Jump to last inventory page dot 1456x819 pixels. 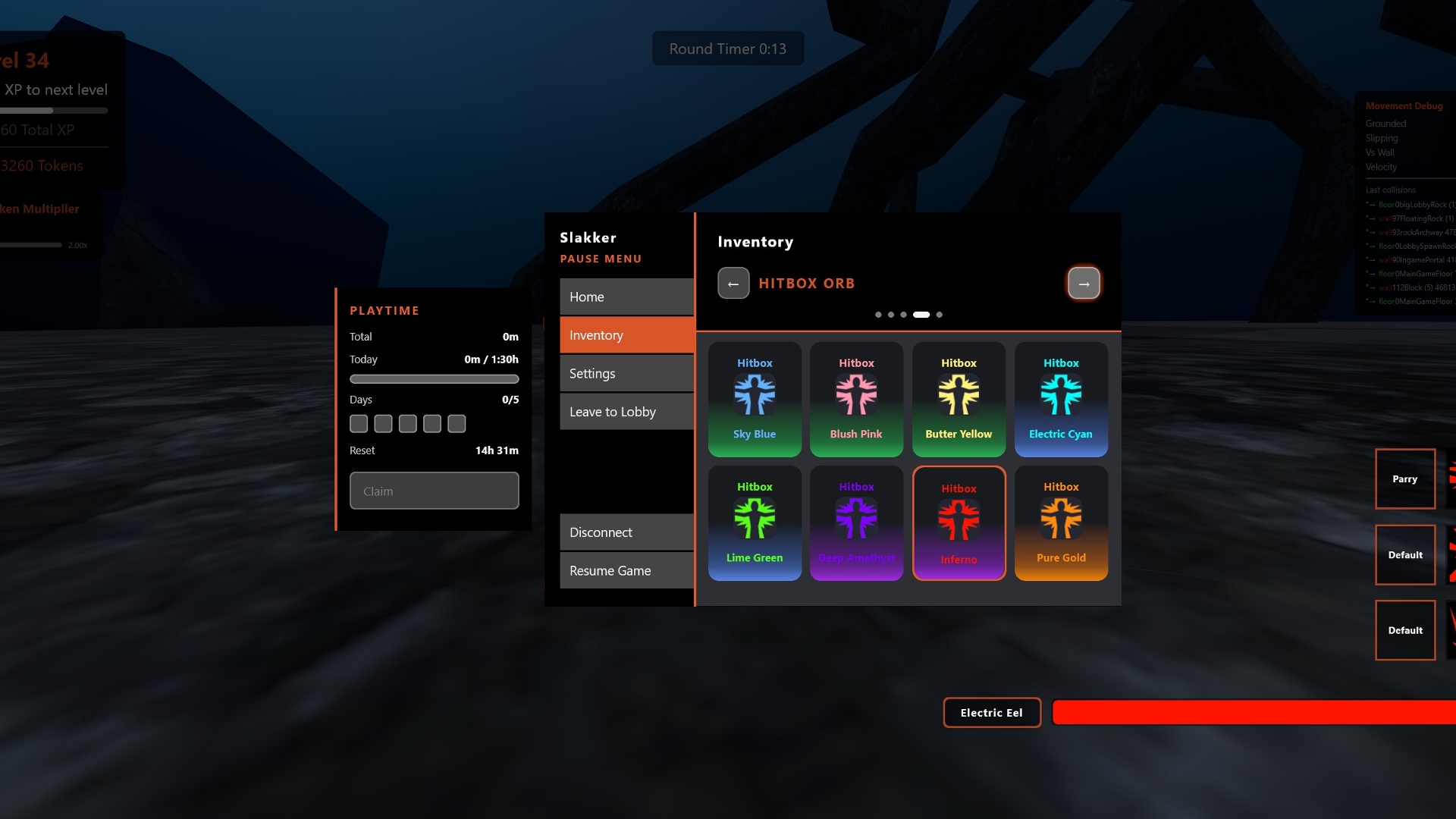pyautogui.click(x=939, y=315)
